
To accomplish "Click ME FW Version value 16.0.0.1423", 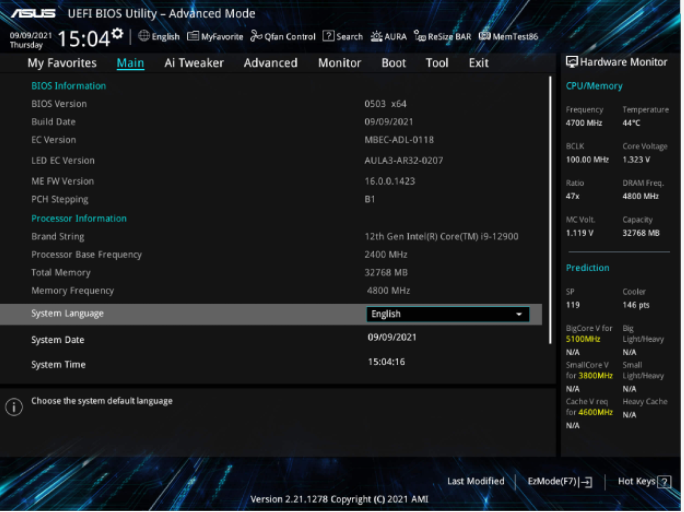I will click(x=390, y=181).
